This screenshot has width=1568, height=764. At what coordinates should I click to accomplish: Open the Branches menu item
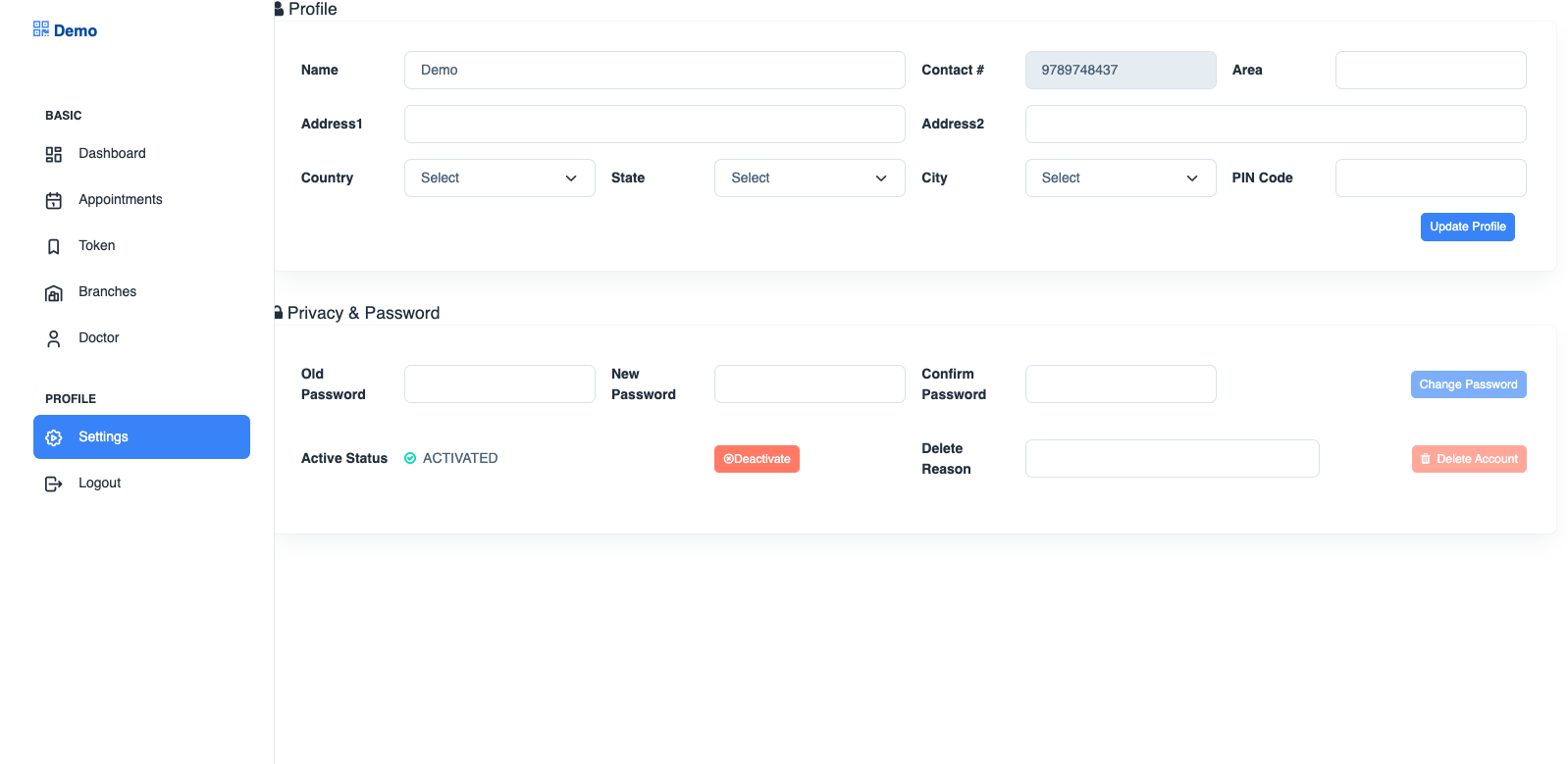tap(107, 291)
